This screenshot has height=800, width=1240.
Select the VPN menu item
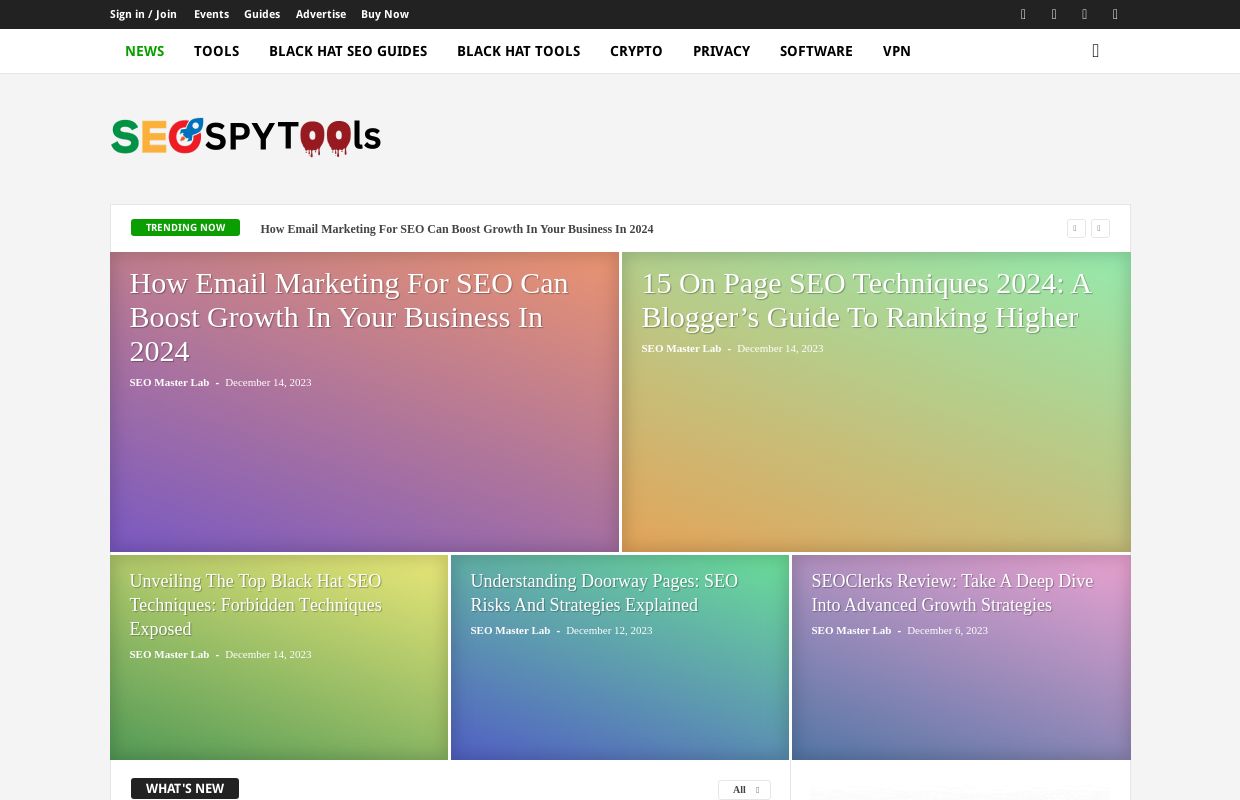point(896,51)
